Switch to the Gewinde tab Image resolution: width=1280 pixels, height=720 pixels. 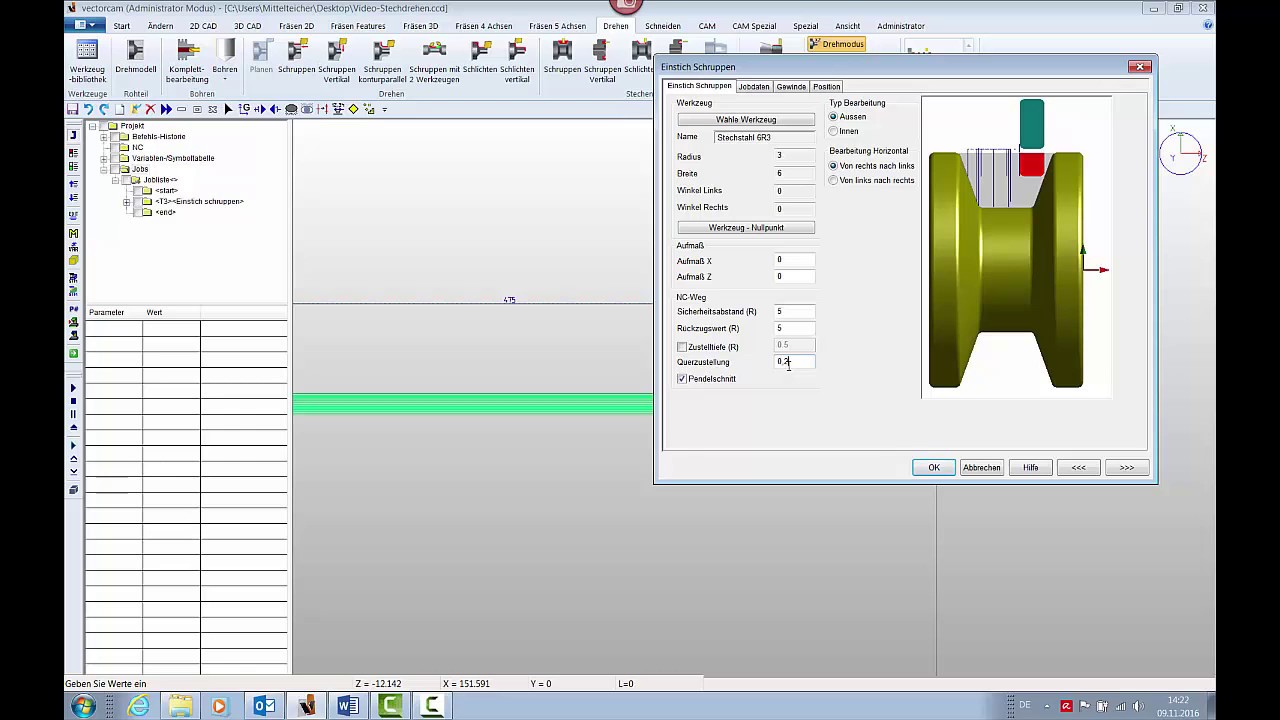pyautogui.click(x=791, y=87)
